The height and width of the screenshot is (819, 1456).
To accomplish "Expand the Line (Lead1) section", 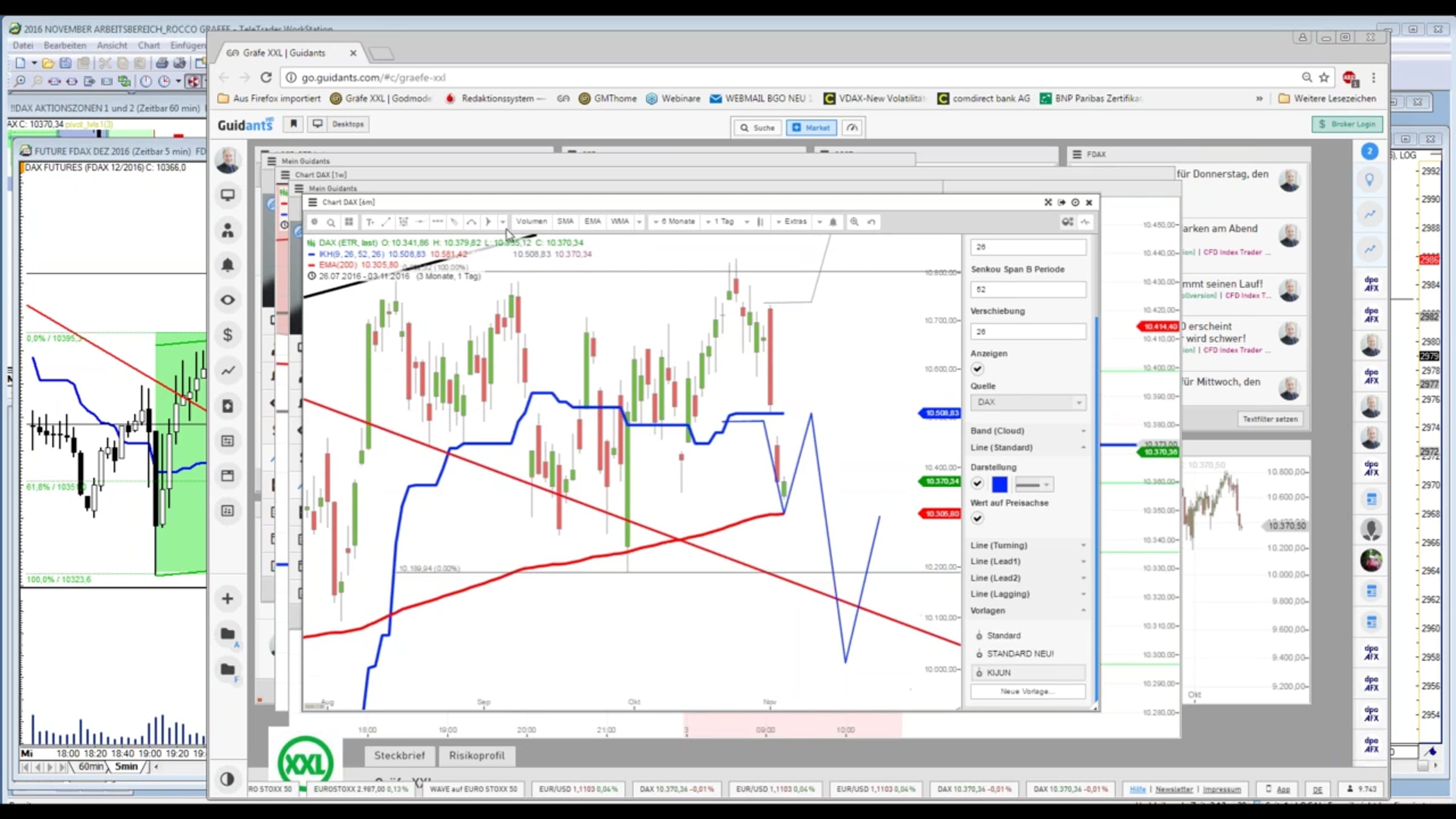I will click(1028, 562).
